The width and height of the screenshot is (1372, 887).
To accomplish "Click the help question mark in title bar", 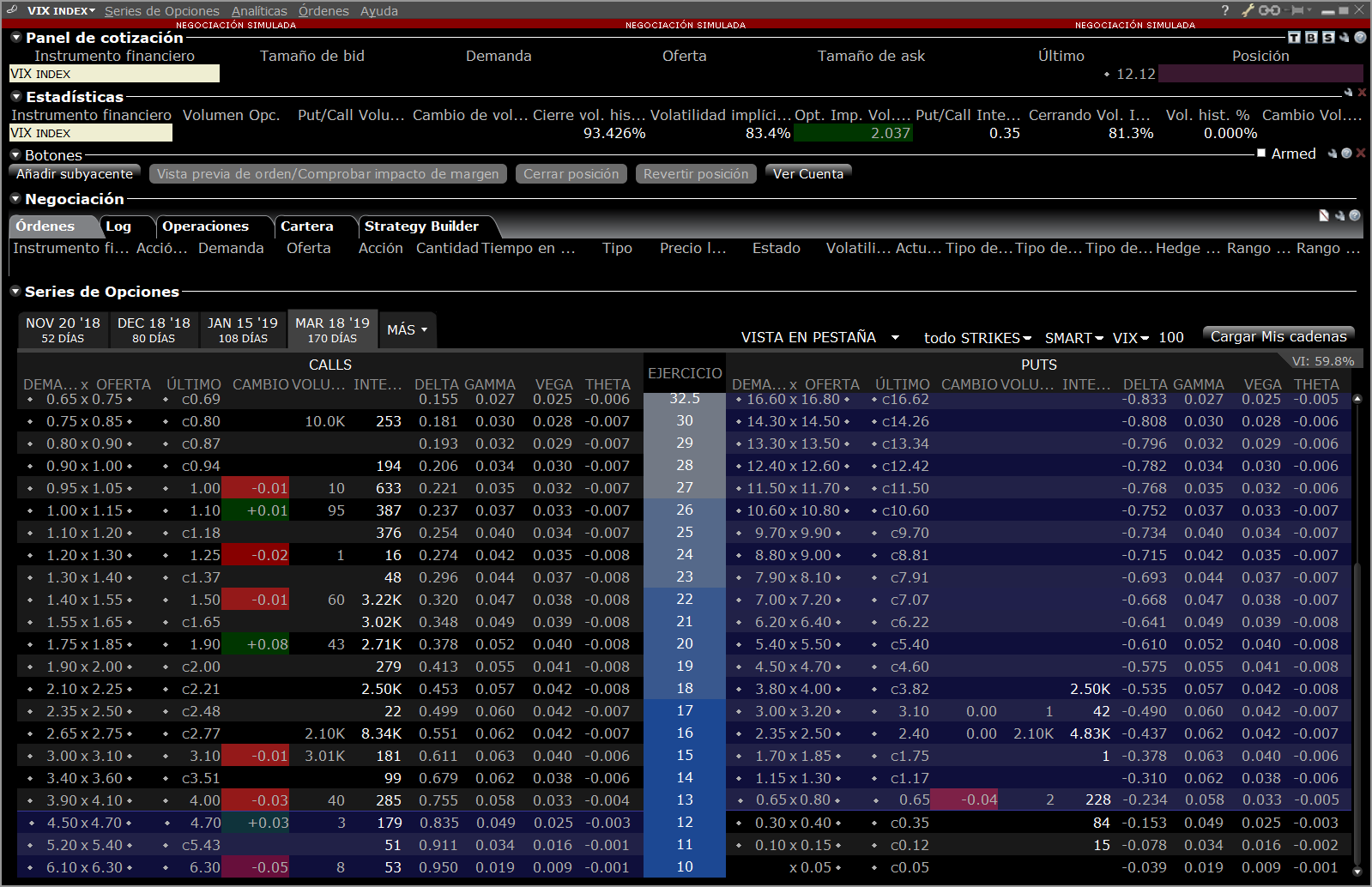I will [x=1225, y=10].
